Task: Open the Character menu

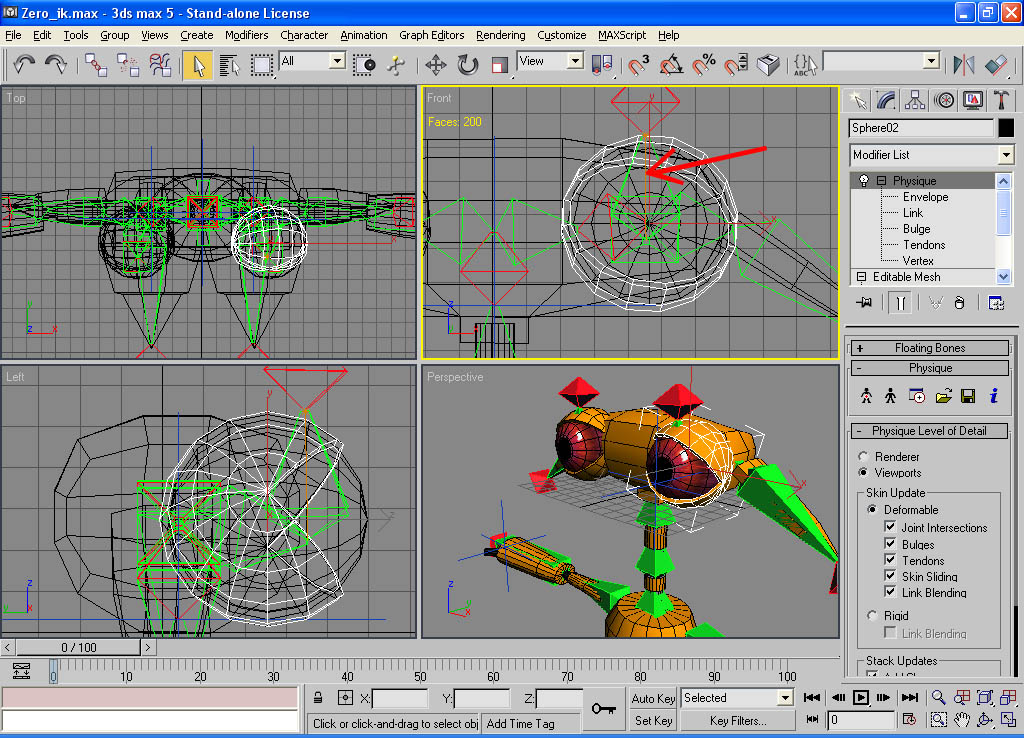Action: tap(304, 35)
